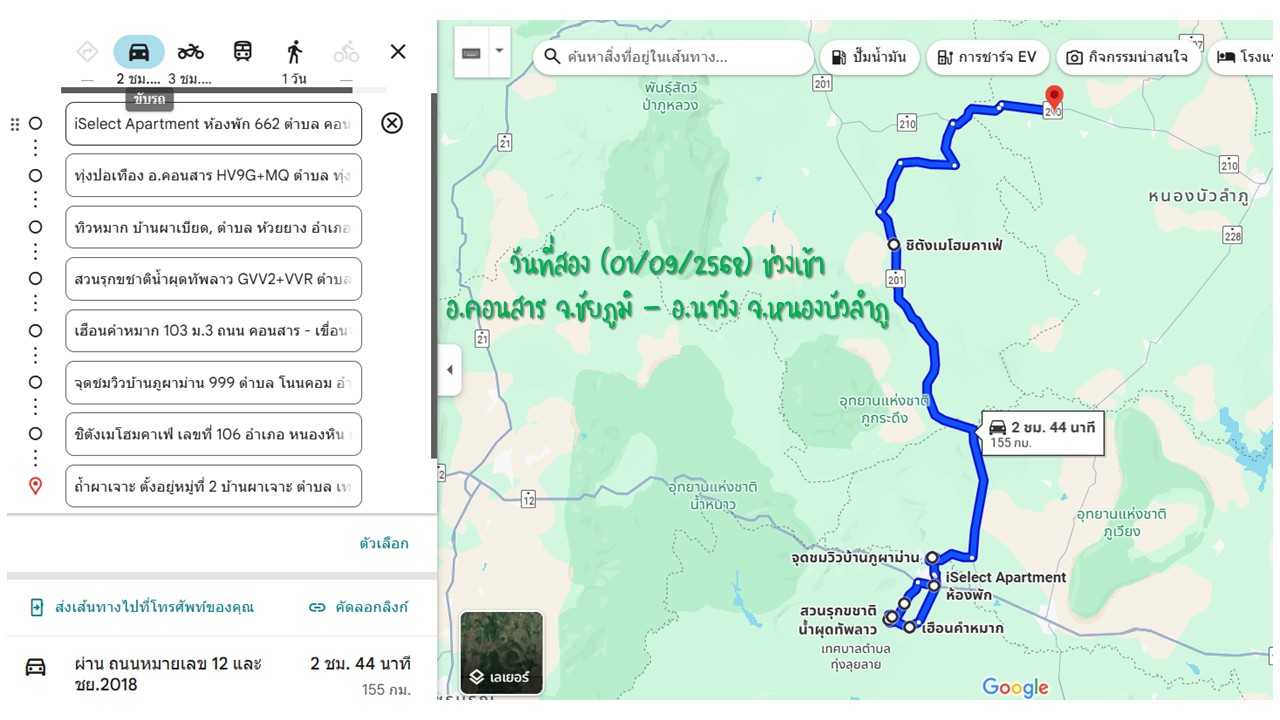
Task: Click the คัดลอกลิงก์ copy link button
Action: click(x=358, y=607)
